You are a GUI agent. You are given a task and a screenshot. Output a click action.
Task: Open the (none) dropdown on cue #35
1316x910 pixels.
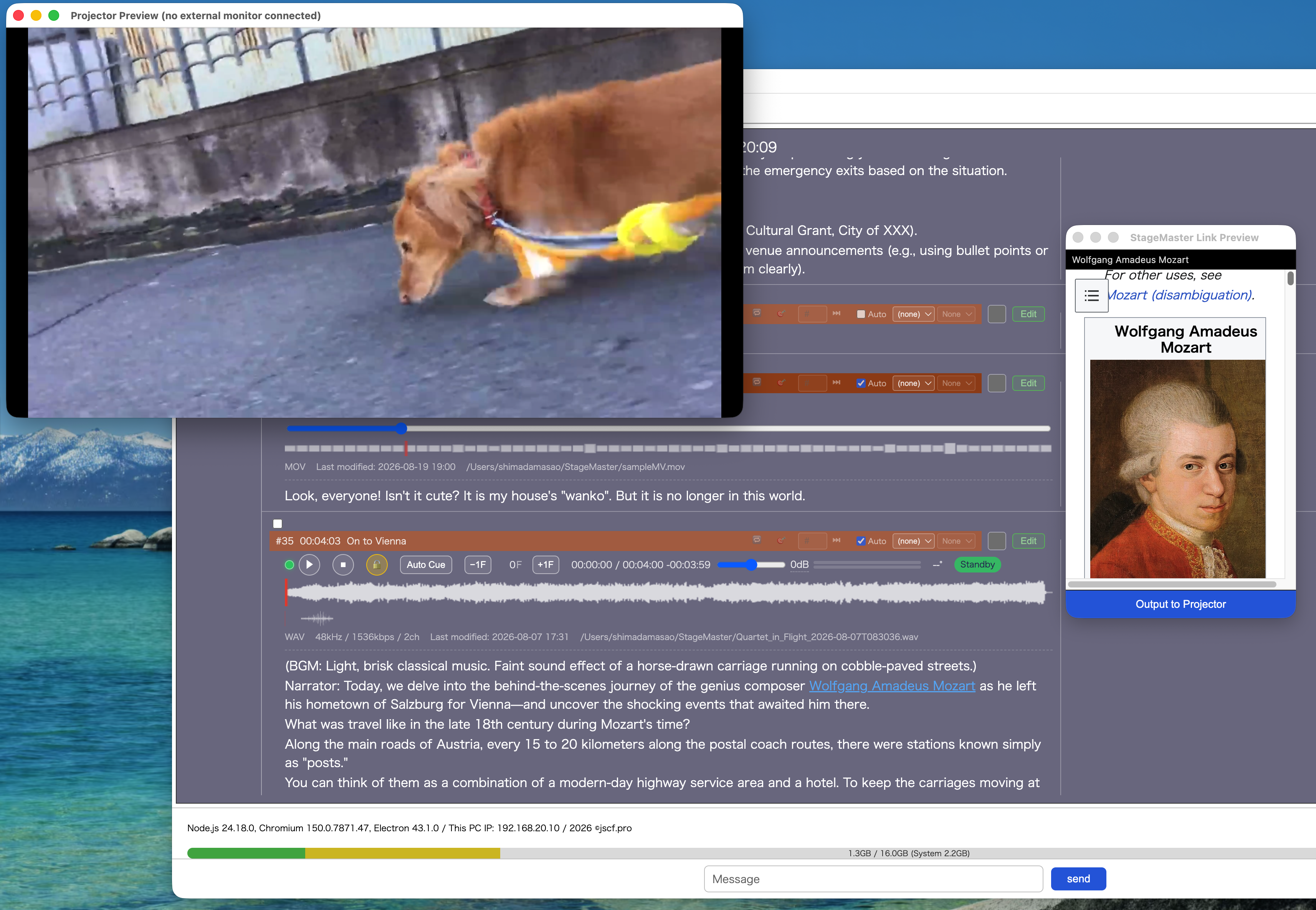click(x=913, y=541)
